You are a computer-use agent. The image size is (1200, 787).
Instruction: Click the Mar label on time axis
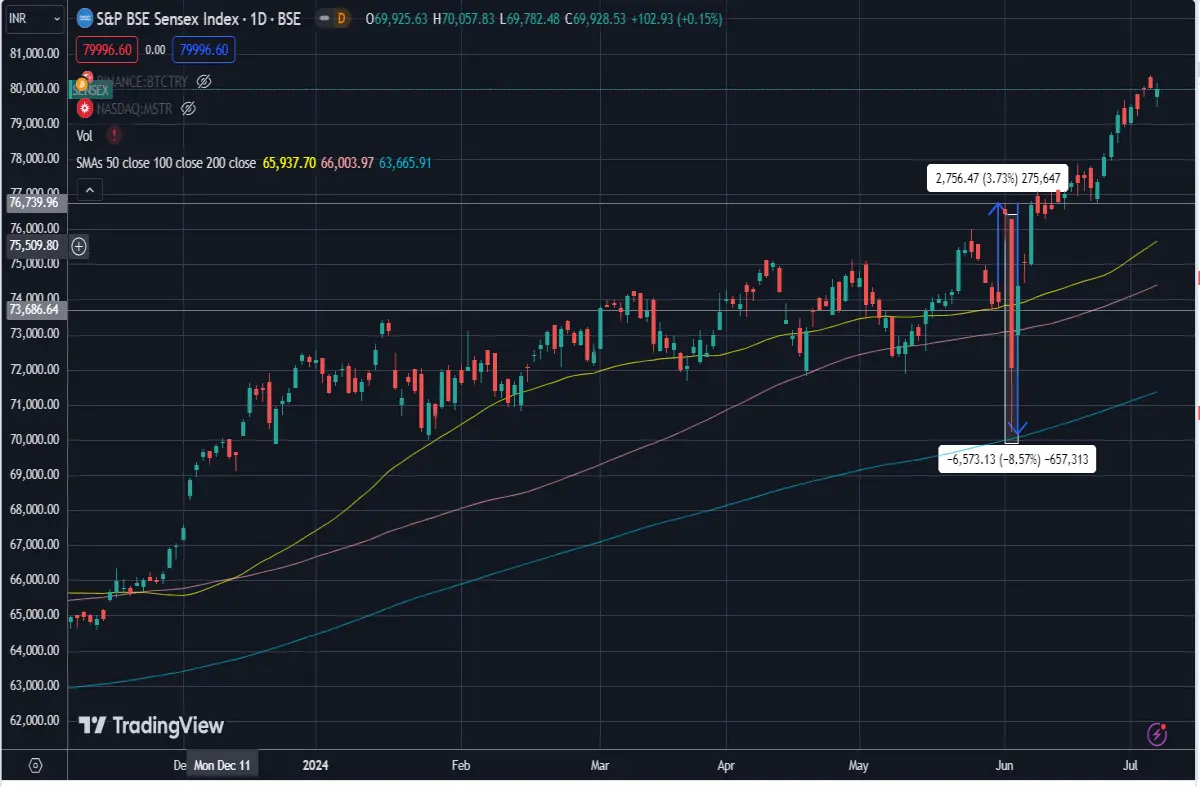coord(599,765)
